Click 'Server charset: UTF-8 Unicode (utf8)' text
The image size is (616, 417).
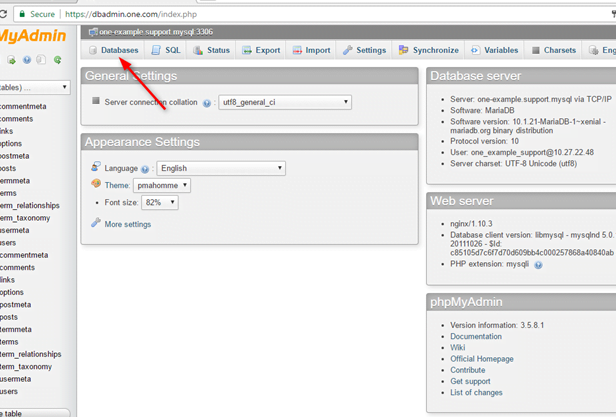coord(513,163)
